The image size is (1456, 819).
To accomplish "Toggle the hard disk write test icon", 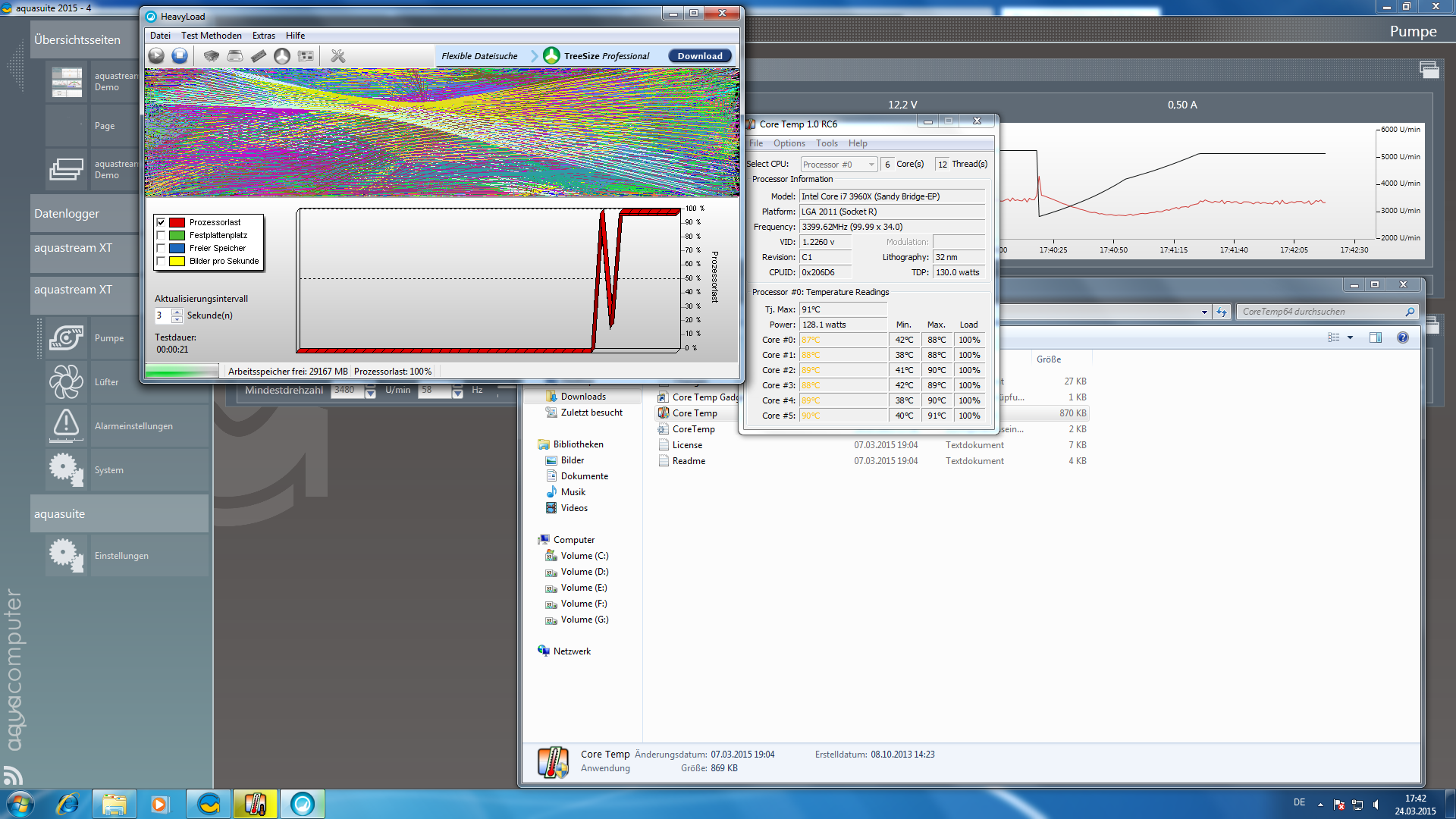I will coord(235,55).
